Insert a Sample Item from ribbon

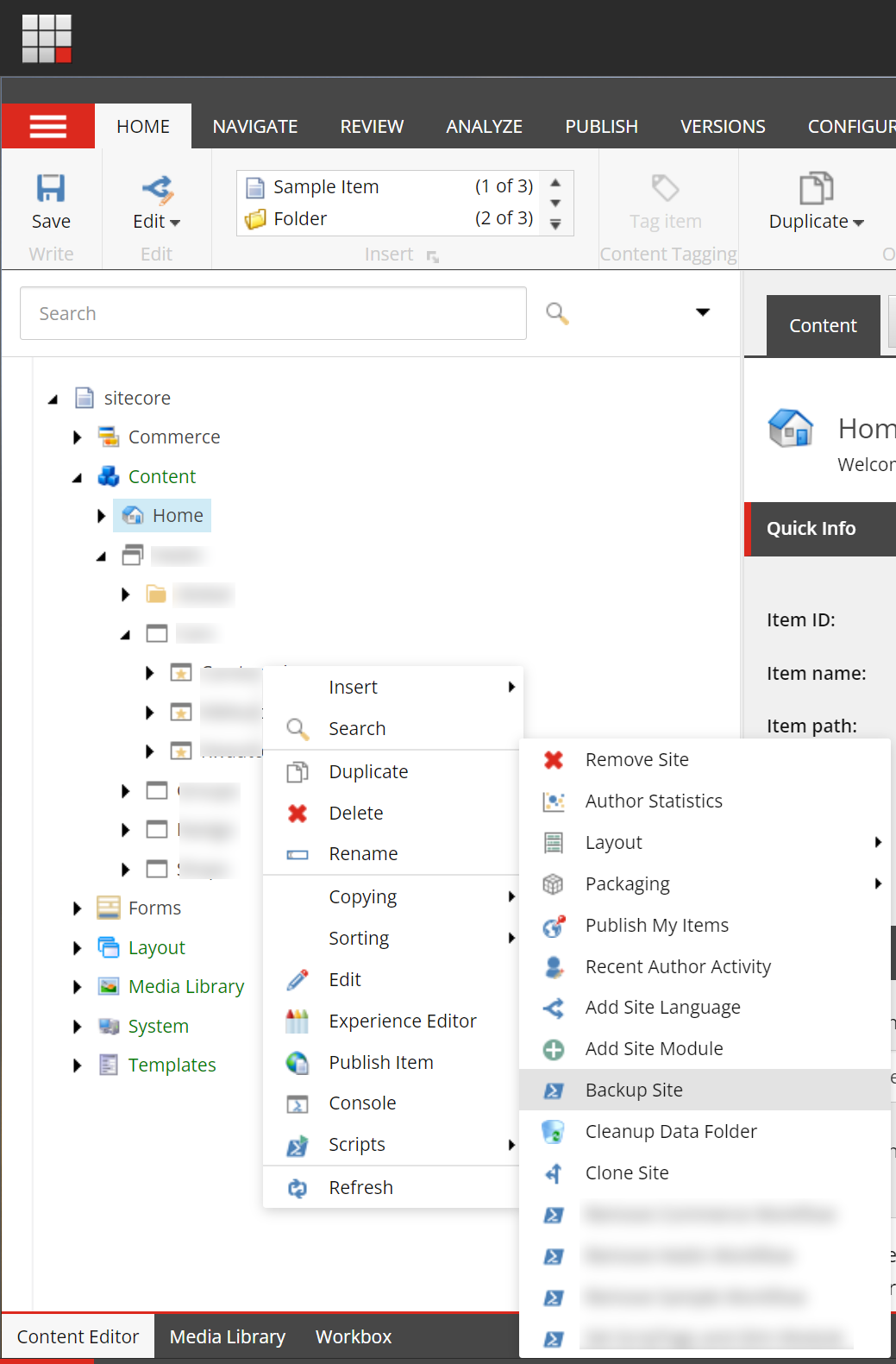tap(326, 187)
